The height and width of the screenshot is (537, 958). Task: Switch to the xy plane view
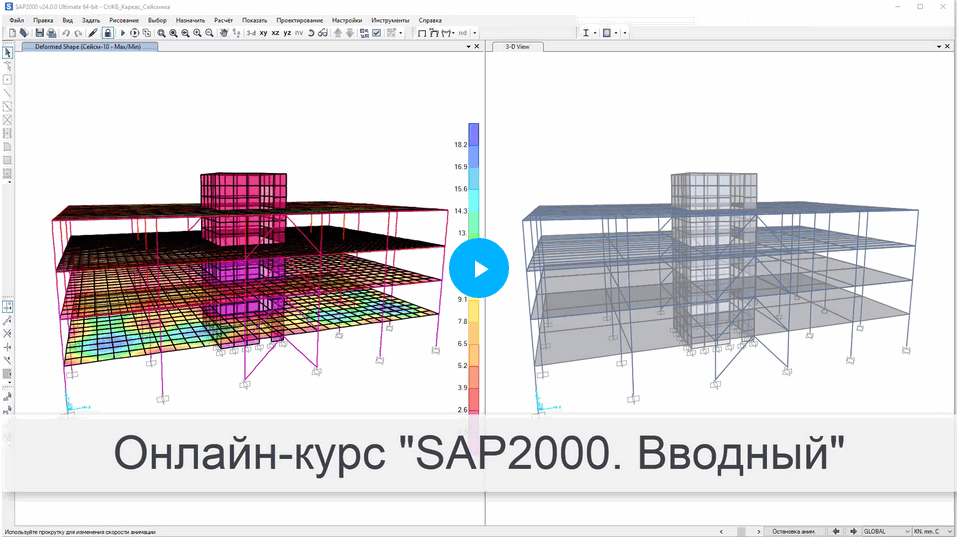tap(263, 33)
